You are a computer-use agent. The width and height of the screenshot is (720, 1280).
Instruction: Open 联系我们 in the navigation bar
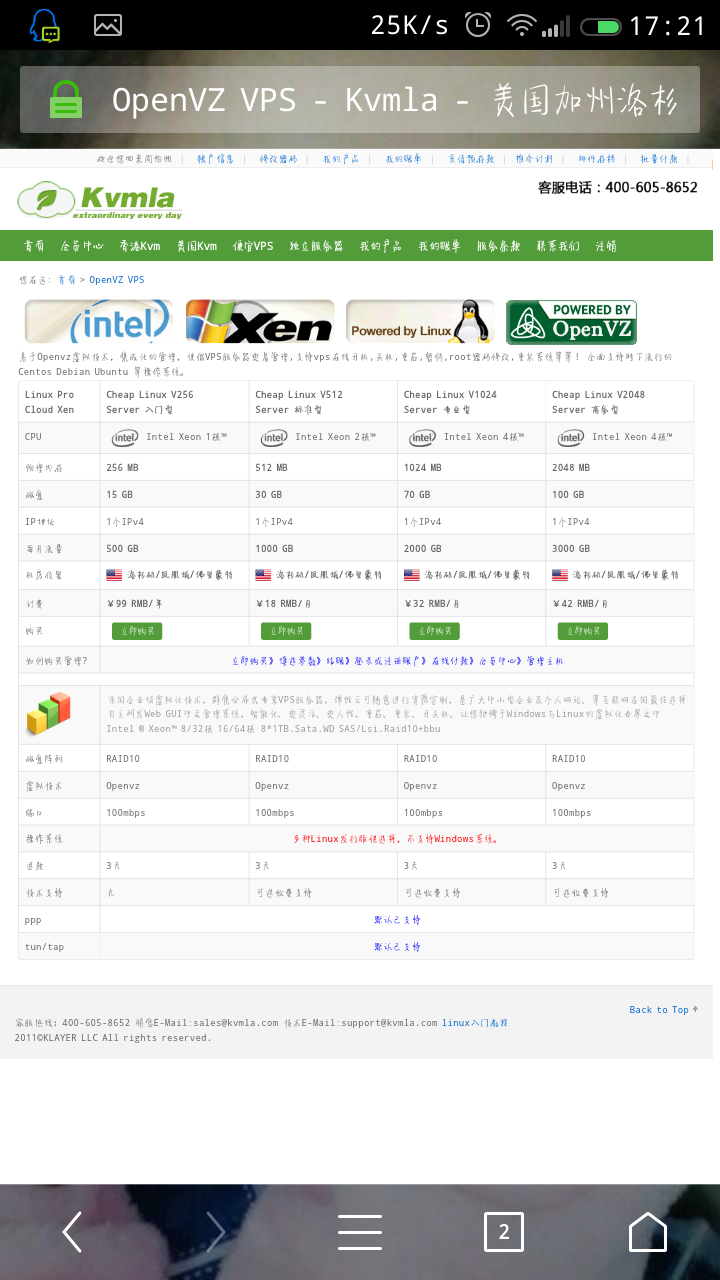(557, 246)
